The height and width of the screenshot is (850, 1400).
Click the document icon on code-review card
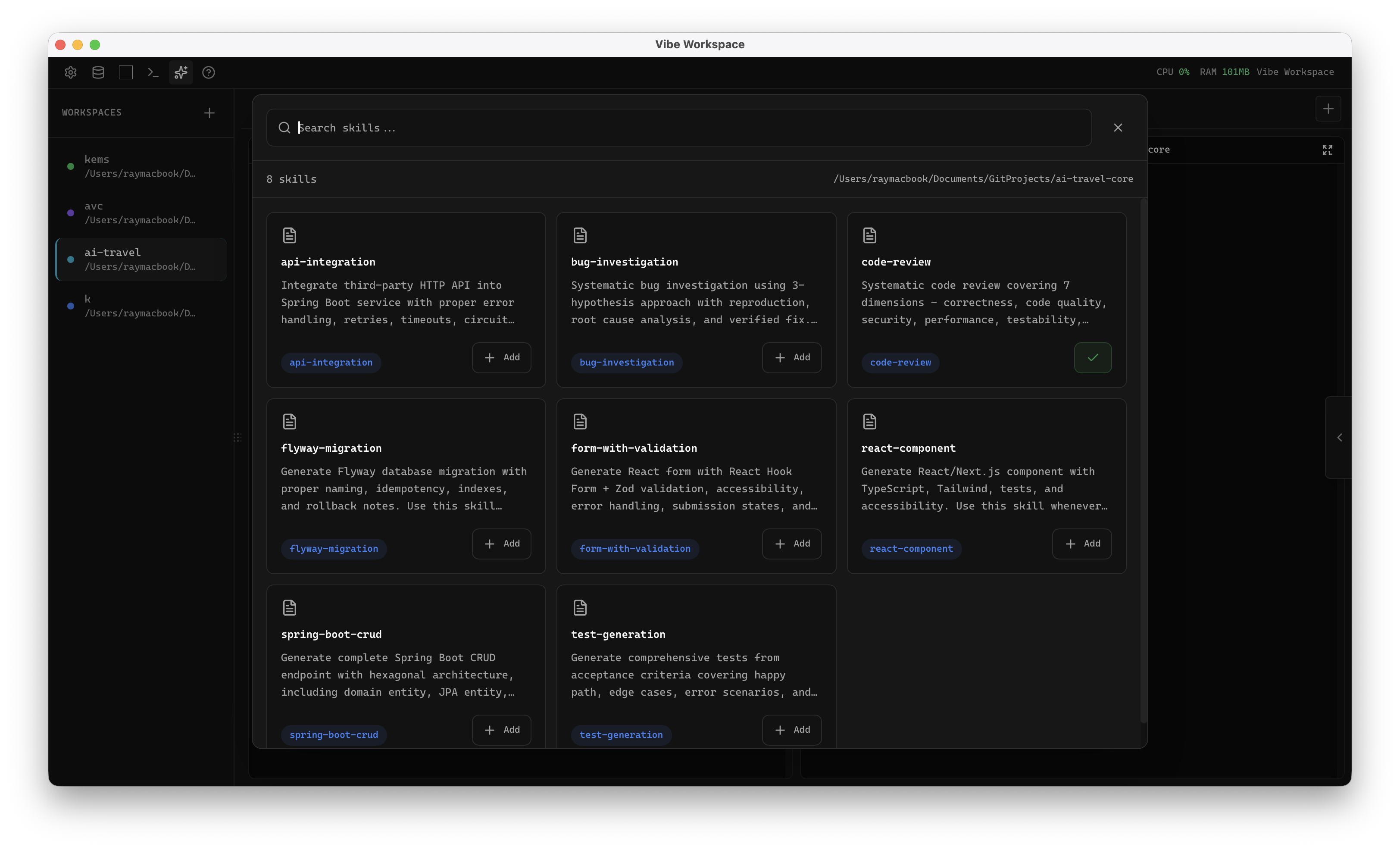pyautogui.click(x=869, y=235)
